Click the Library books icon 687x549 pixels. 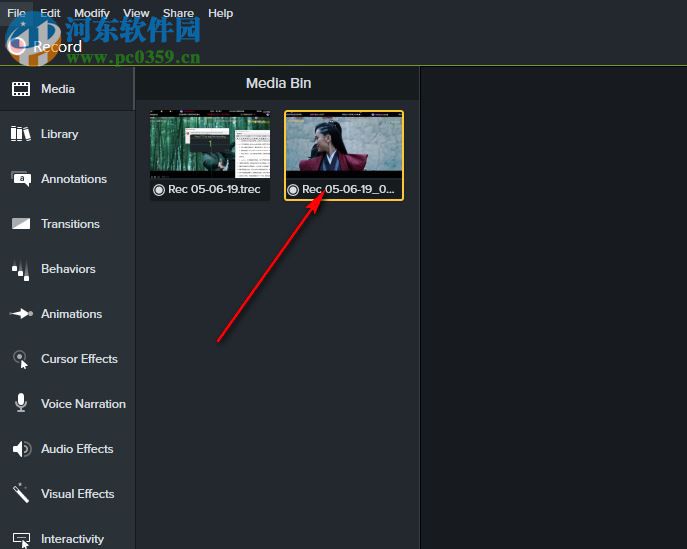tap(21, 134)
